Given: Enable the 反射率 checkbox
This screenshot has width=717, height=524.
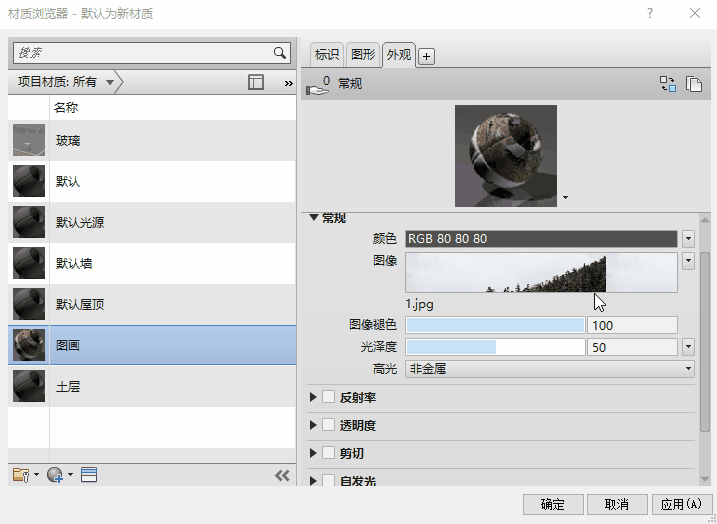Looking at the screenshot, I should coord(328,397).
